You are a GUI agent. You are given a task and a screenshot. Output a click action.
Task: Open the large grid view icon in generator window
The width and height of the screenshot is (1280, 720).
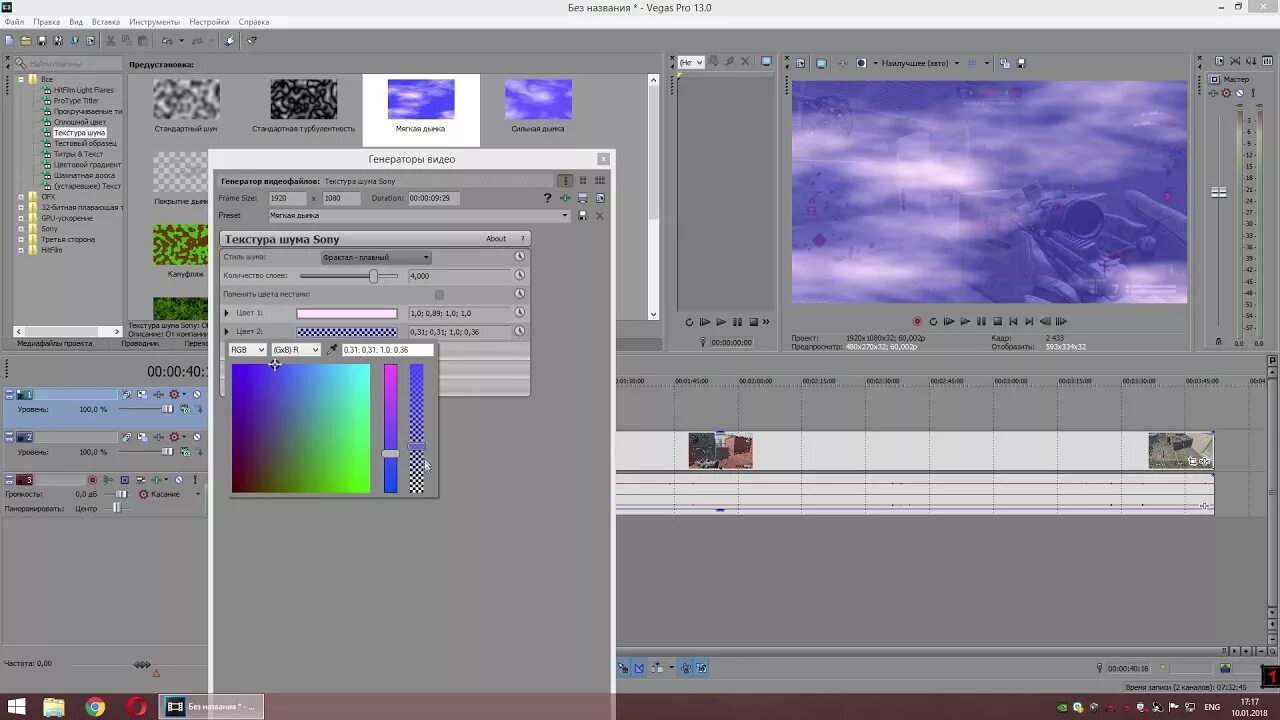pyautogui.click(x=600, y=181)
